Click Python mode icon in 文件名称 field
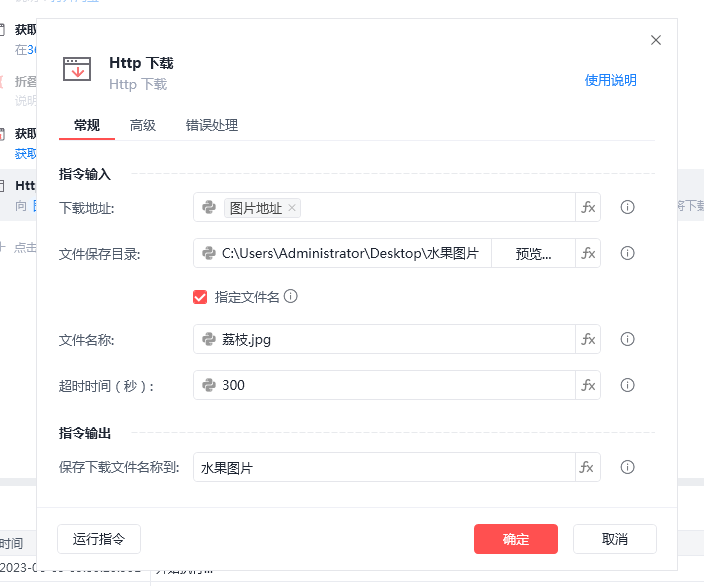704x586 pixels. click(x=209, y=339)
